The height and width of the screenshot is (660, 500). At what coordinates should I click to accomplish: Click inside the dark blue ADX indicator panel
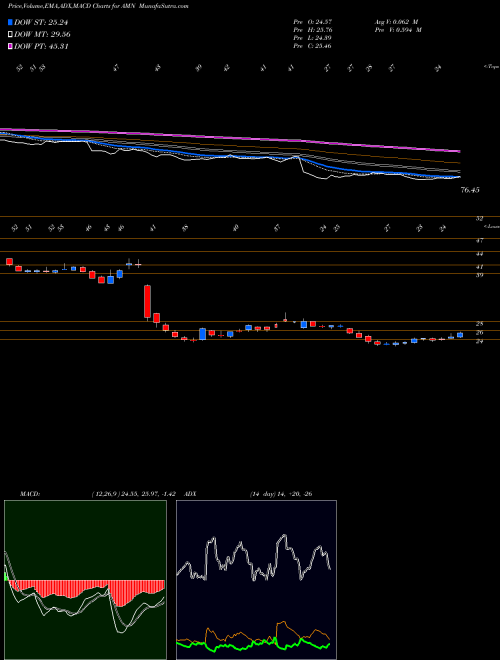pos(256,580)
